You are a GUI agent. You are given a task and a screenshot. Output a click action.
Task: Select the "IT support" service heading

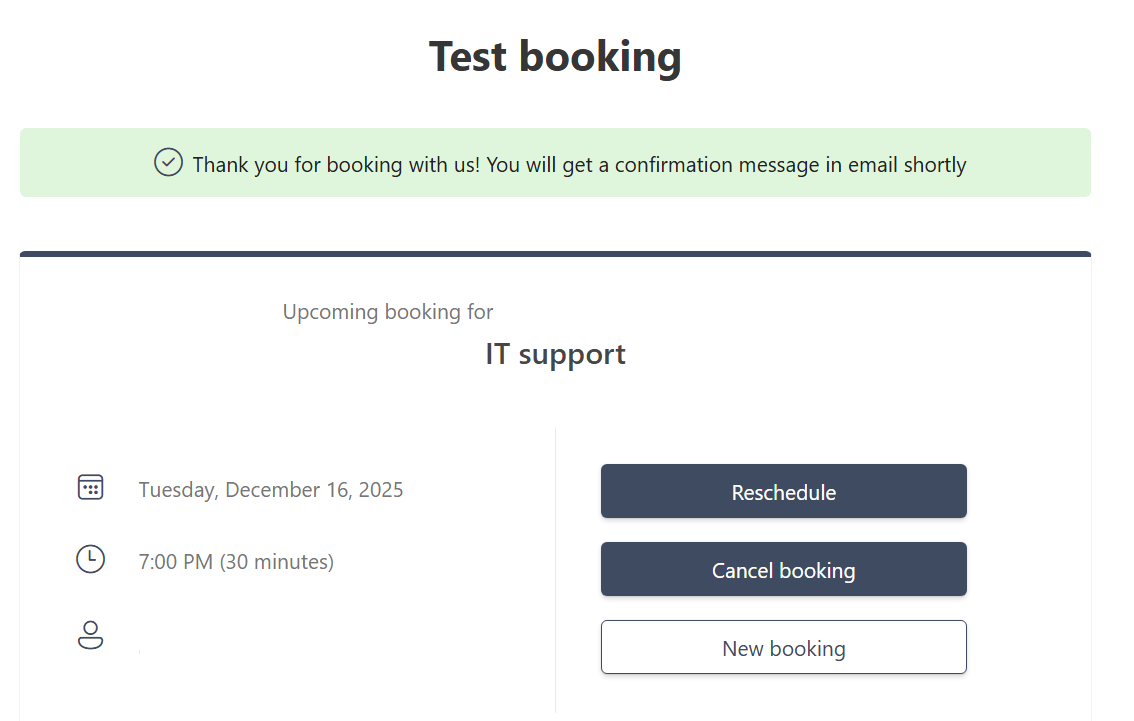pos(555,354)
